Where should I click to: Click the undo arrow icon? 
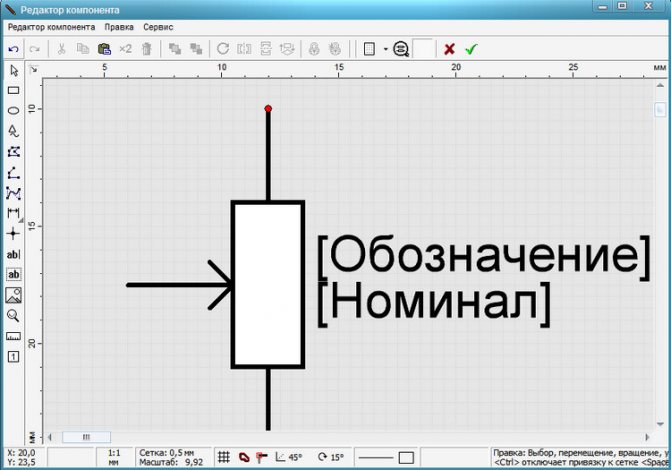pyautogui.click(x=13, y=48)
